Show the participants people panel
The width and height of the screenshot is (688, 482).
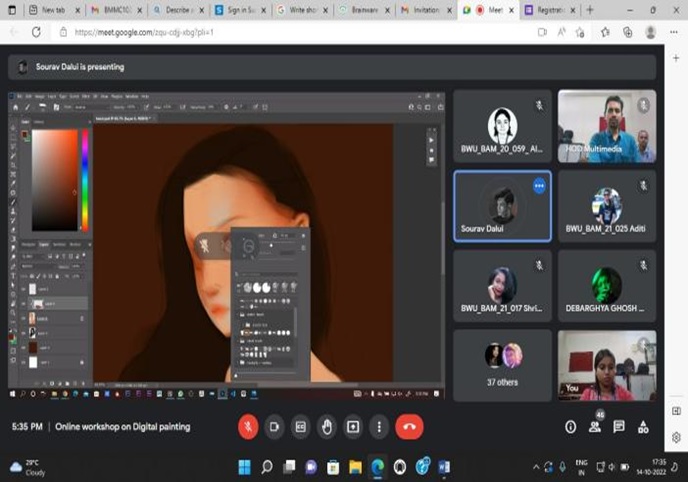click(595, 427)
